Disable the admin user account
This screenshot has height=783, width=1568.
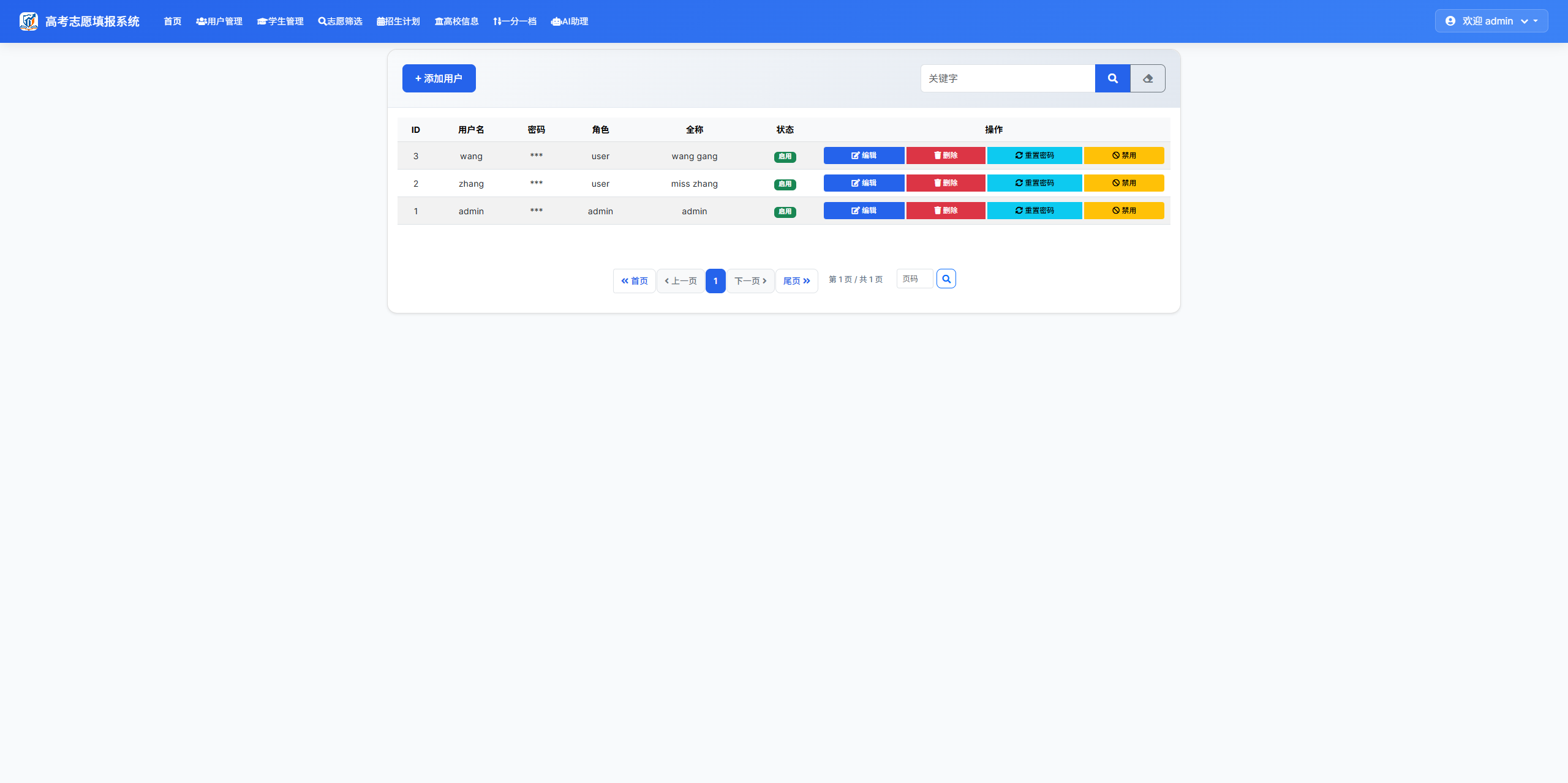[1123, 211]
